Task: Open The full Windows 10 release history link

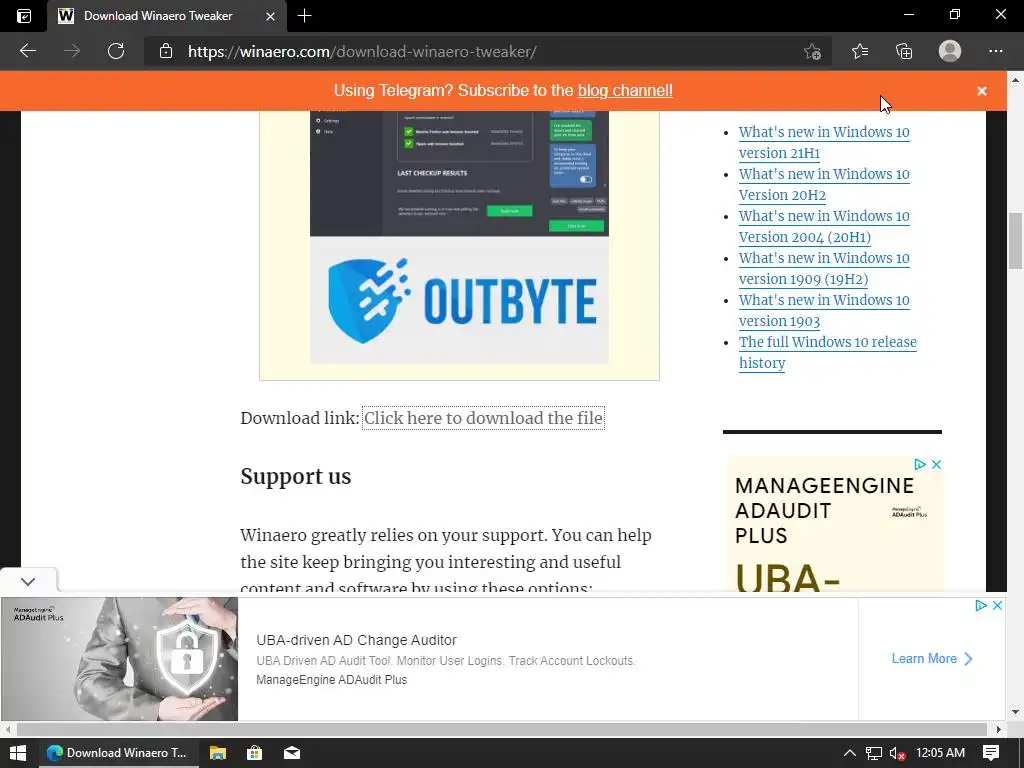Action: coord(827,352)
